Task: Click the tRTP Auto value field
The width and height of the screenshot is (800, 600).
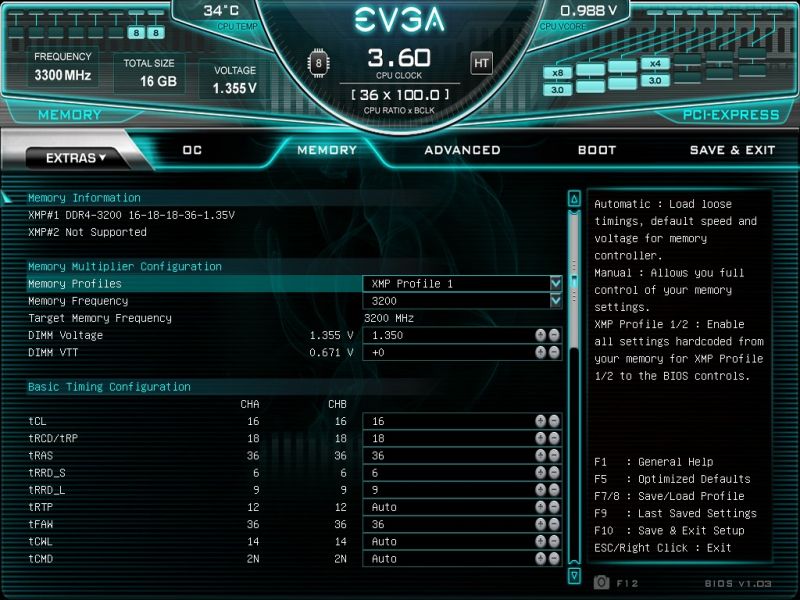Action: pos(462,507)
